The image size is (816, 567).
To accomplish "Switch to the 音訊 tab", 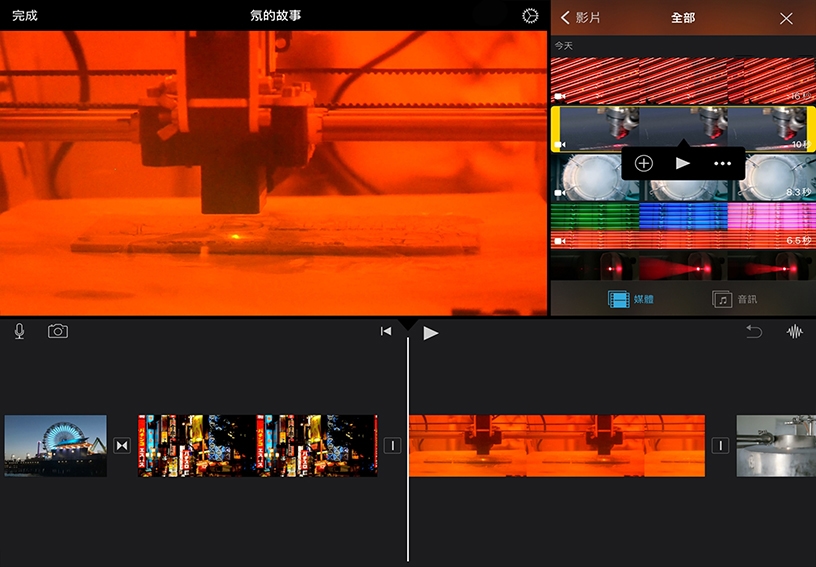I will 735,299.
